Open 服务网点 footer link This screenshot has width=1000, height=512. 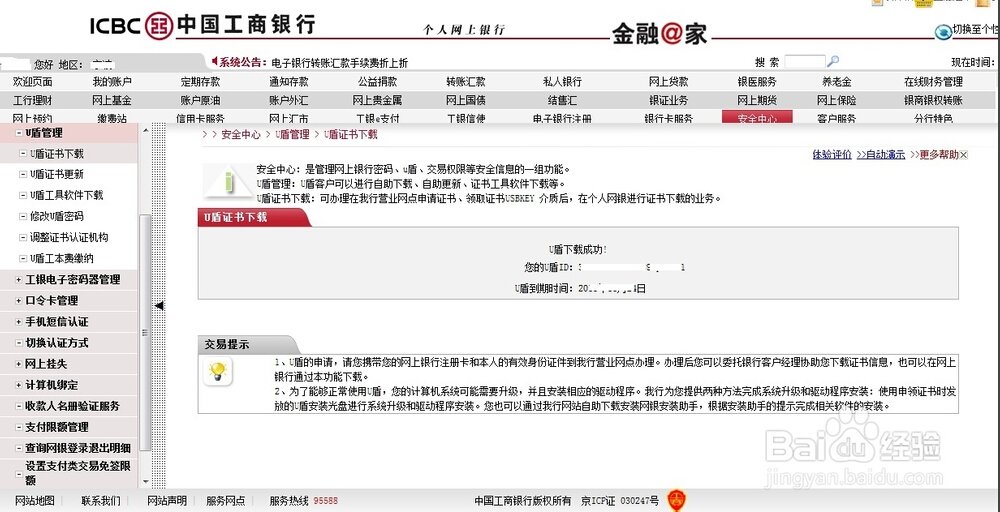coord(226,501)
